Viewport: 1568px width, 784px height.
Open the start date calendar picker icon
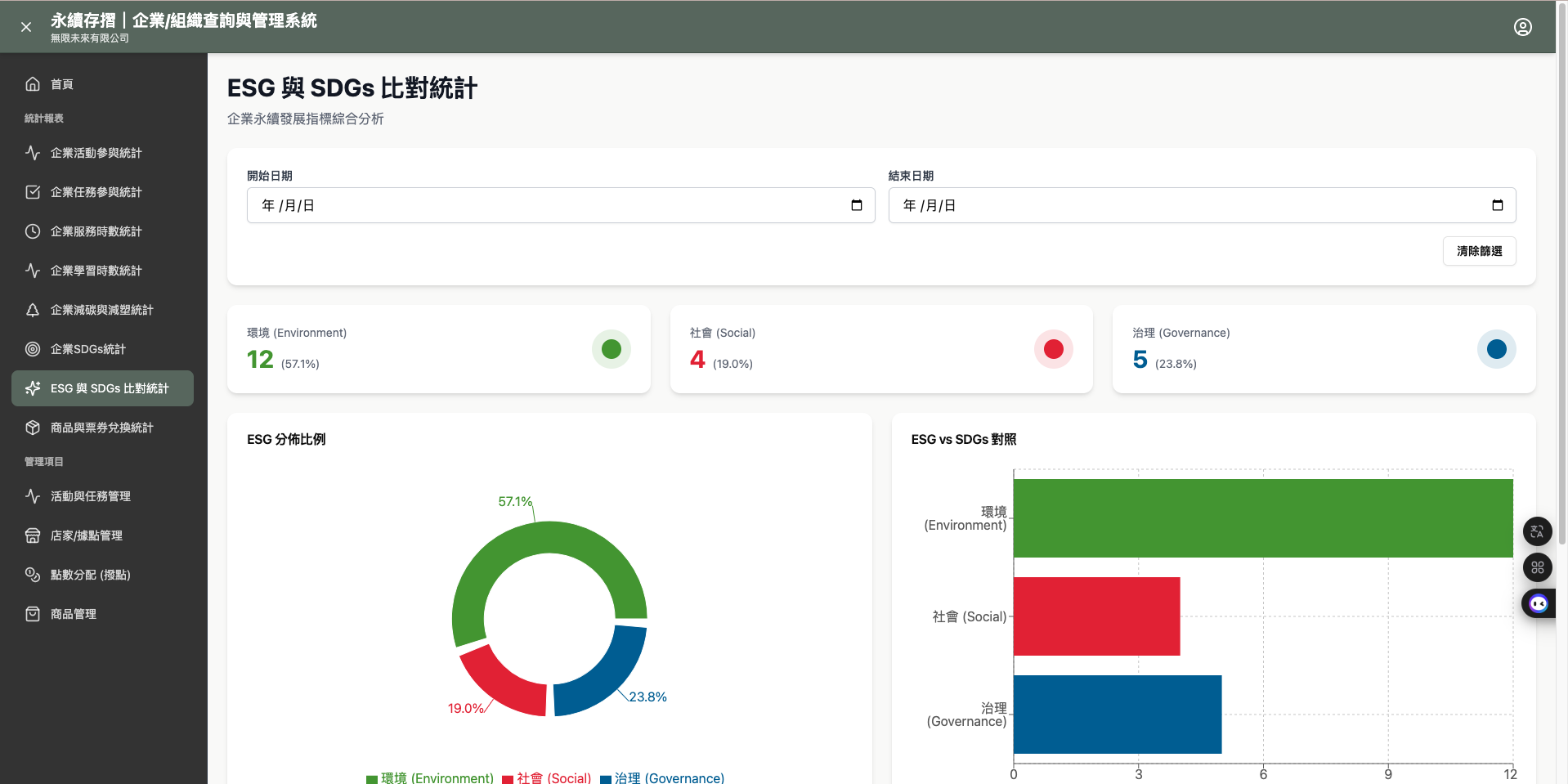[x=856, y=205]
